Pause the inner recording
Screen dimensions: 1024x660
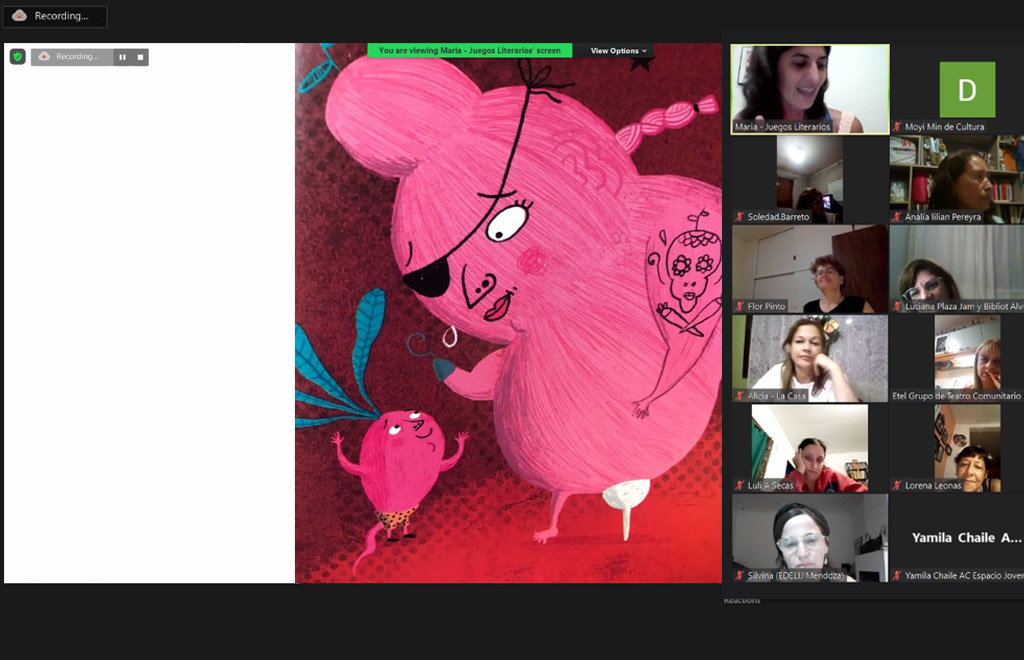click(x=123, y=57)
